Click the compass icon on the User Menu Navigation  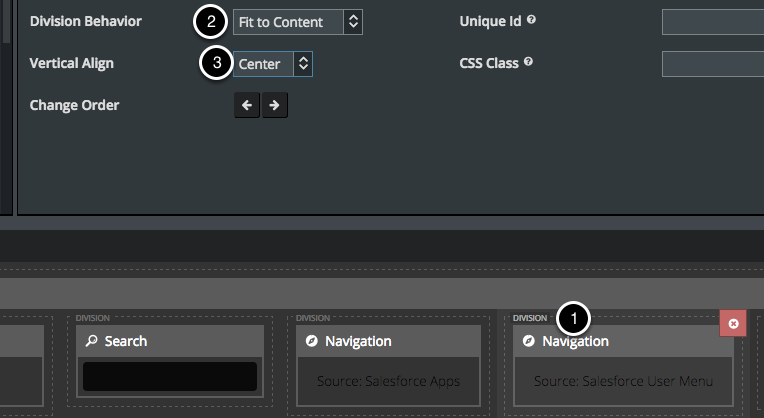[529, 341]
